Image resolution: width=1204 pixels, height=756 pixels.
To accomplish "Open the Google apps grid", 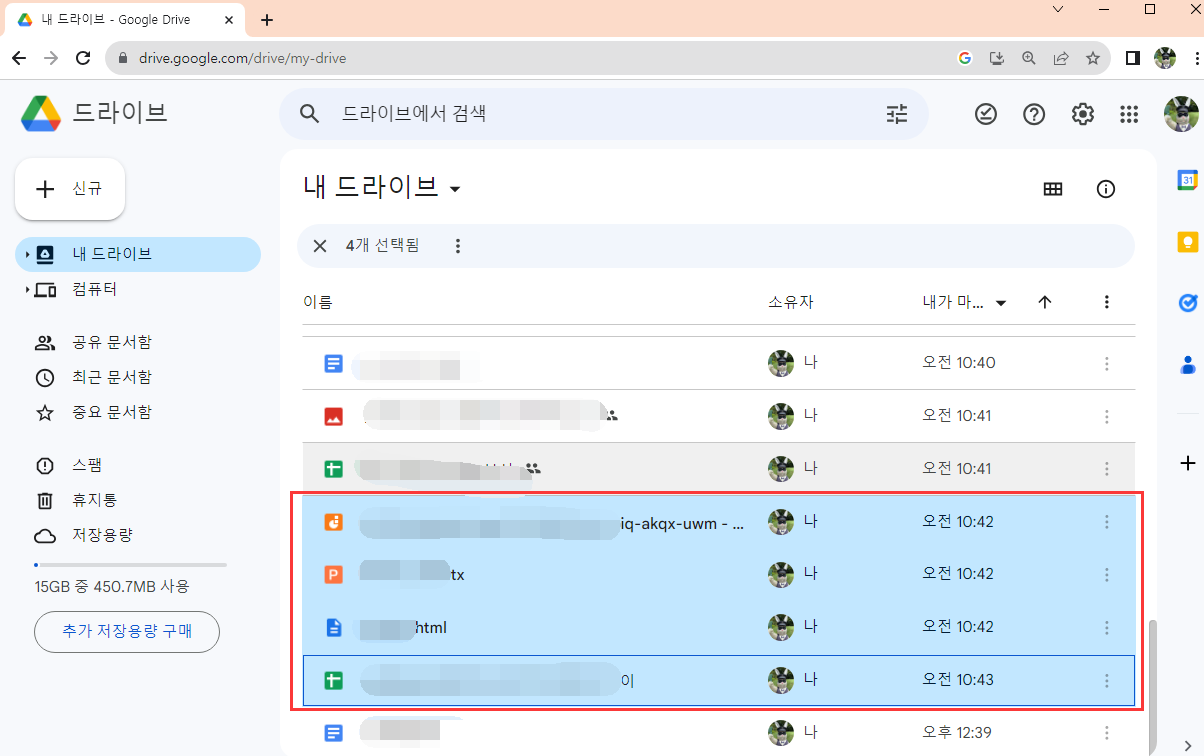I will tap(1129, 114).
